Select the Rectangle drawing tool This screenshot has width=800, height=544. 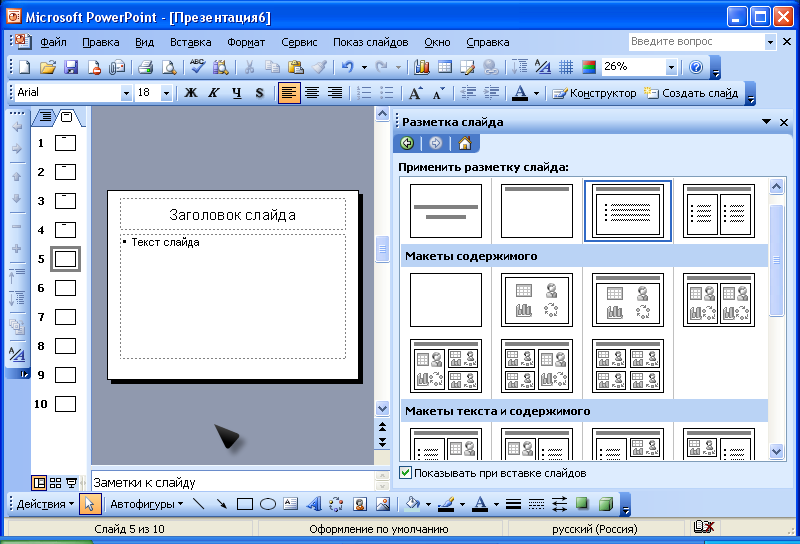(x=245, y=504)
